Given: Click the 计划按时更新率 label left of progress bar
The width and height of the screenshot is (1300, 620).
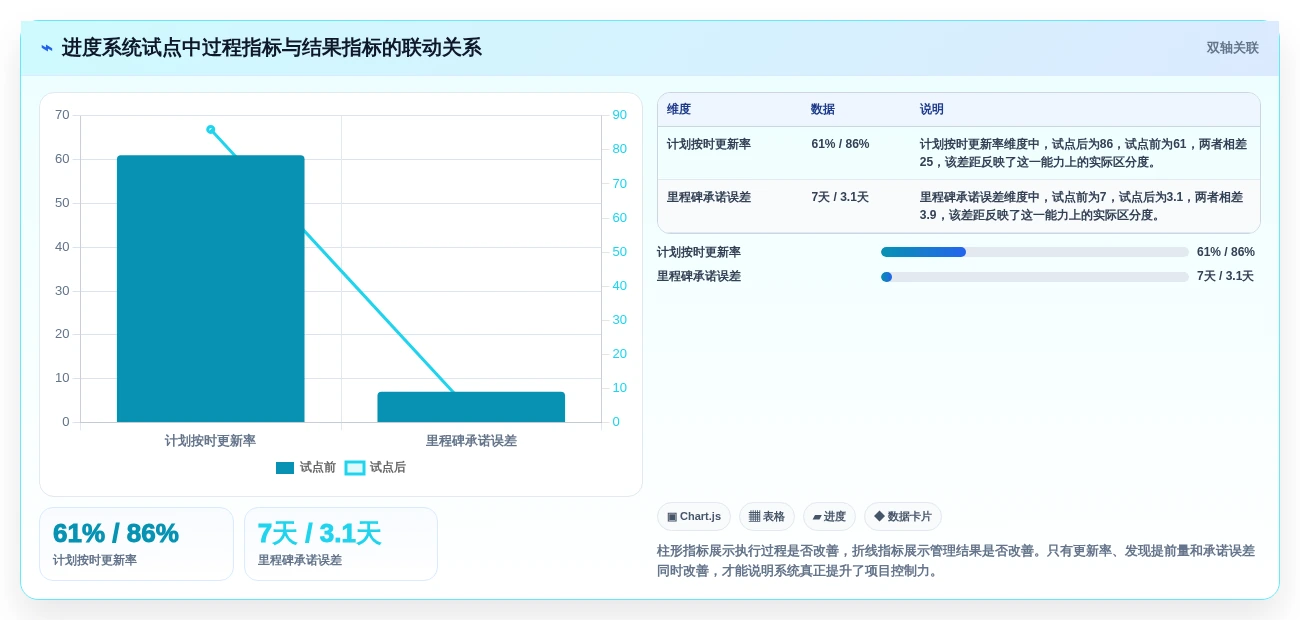Looking at the screenshot, I should coord(699,252).
